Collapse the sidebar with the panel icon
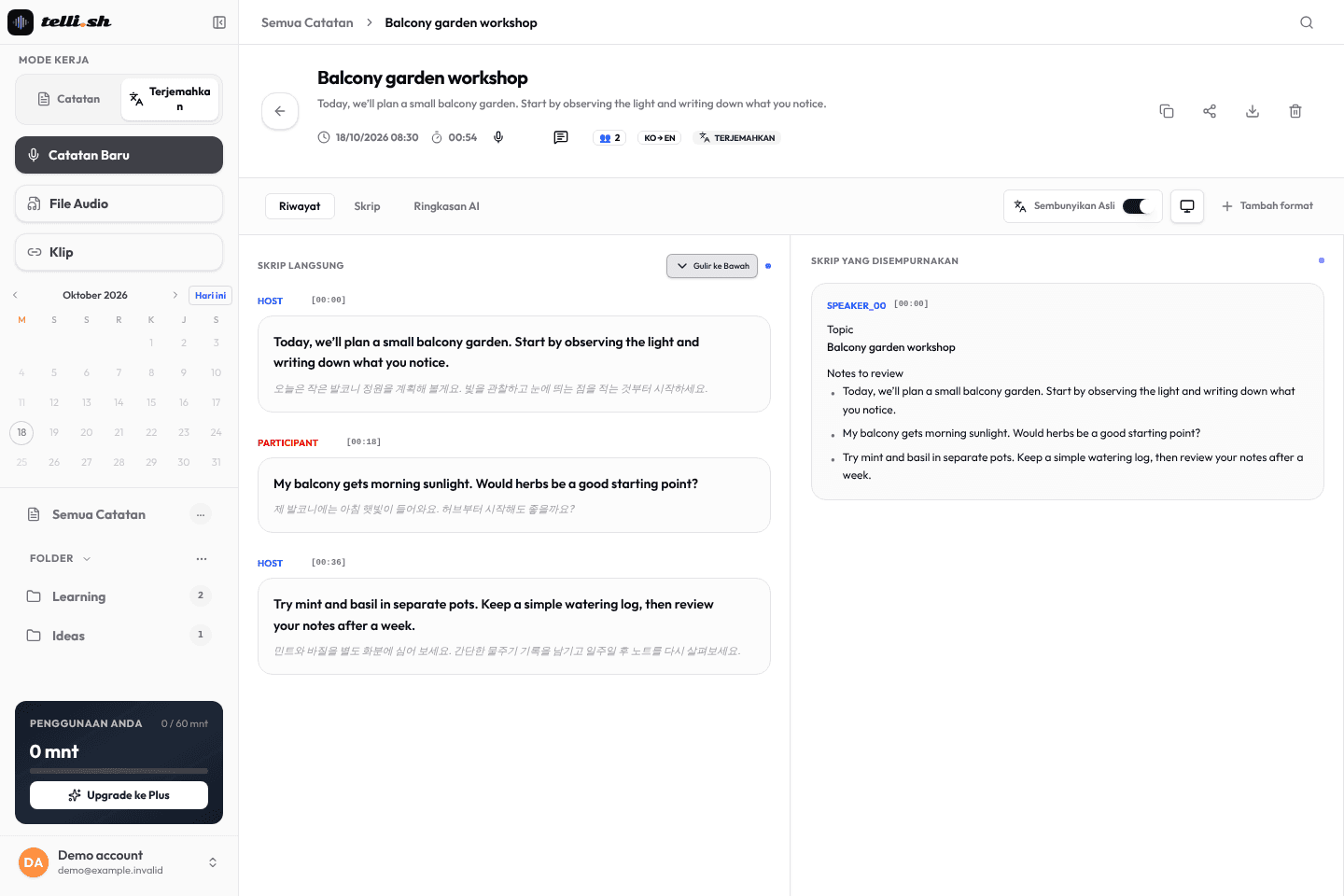The width and height of the screenshot is (1344, 896). click(219, 22)
